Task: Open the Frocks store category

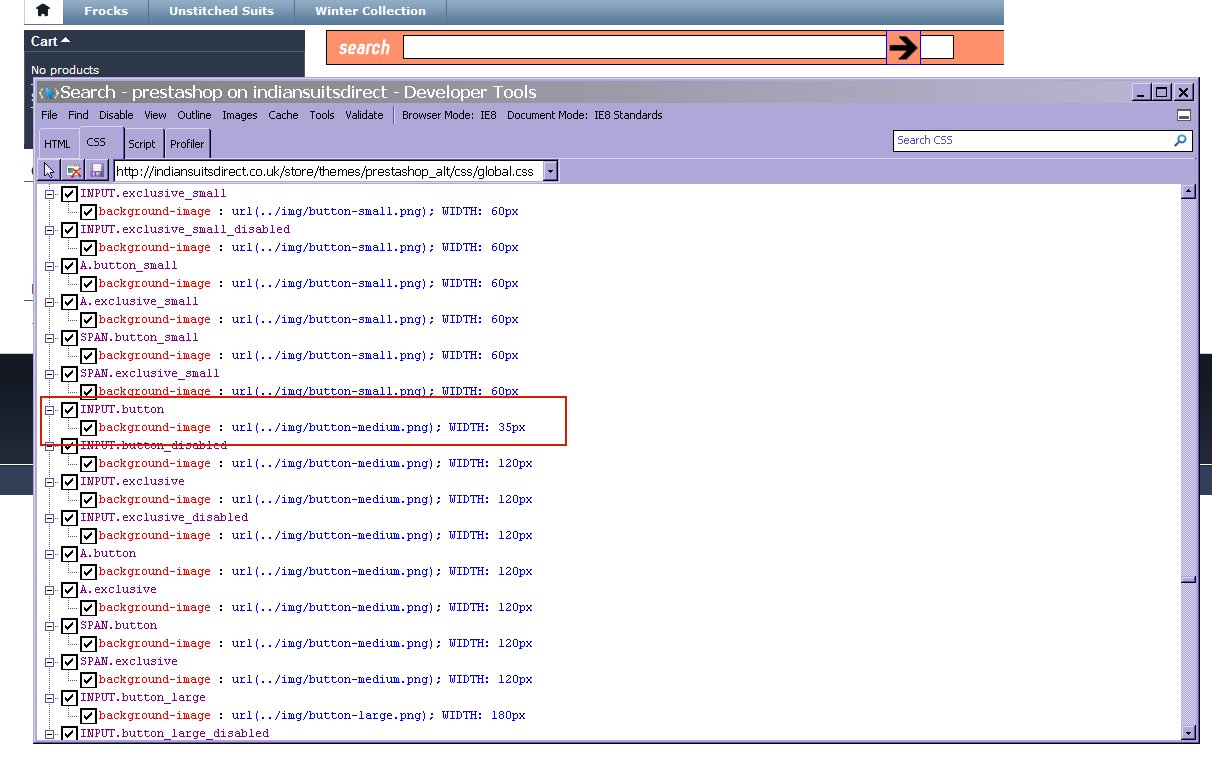Action: pos(106,11)
